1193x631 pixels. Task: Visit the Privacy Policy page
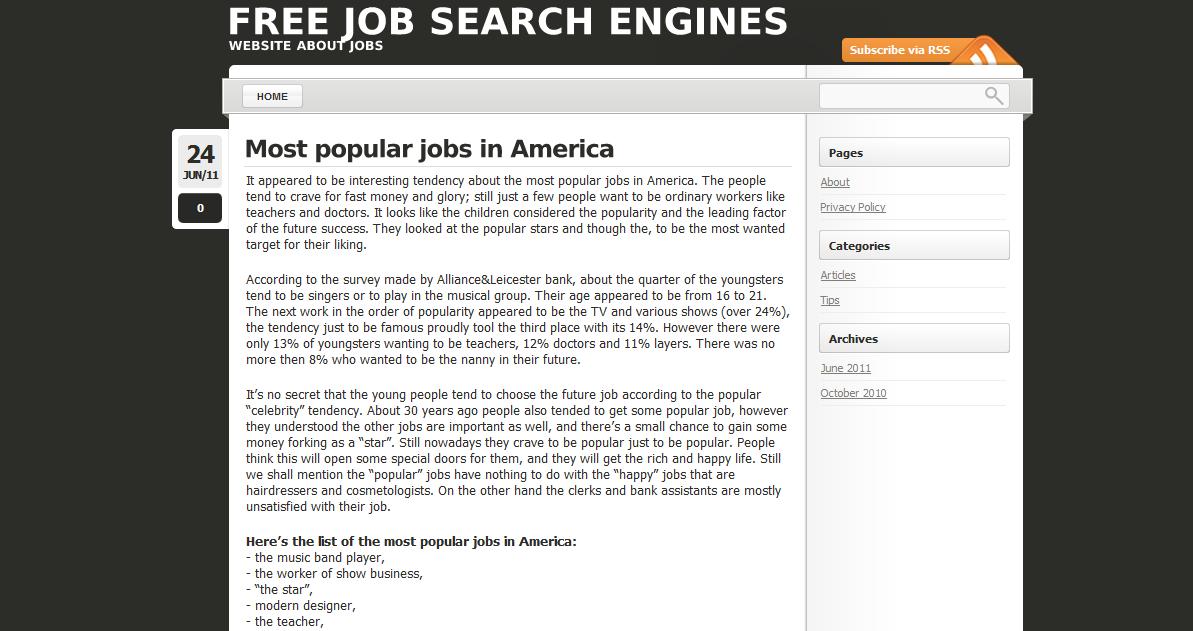coord(853,207)
